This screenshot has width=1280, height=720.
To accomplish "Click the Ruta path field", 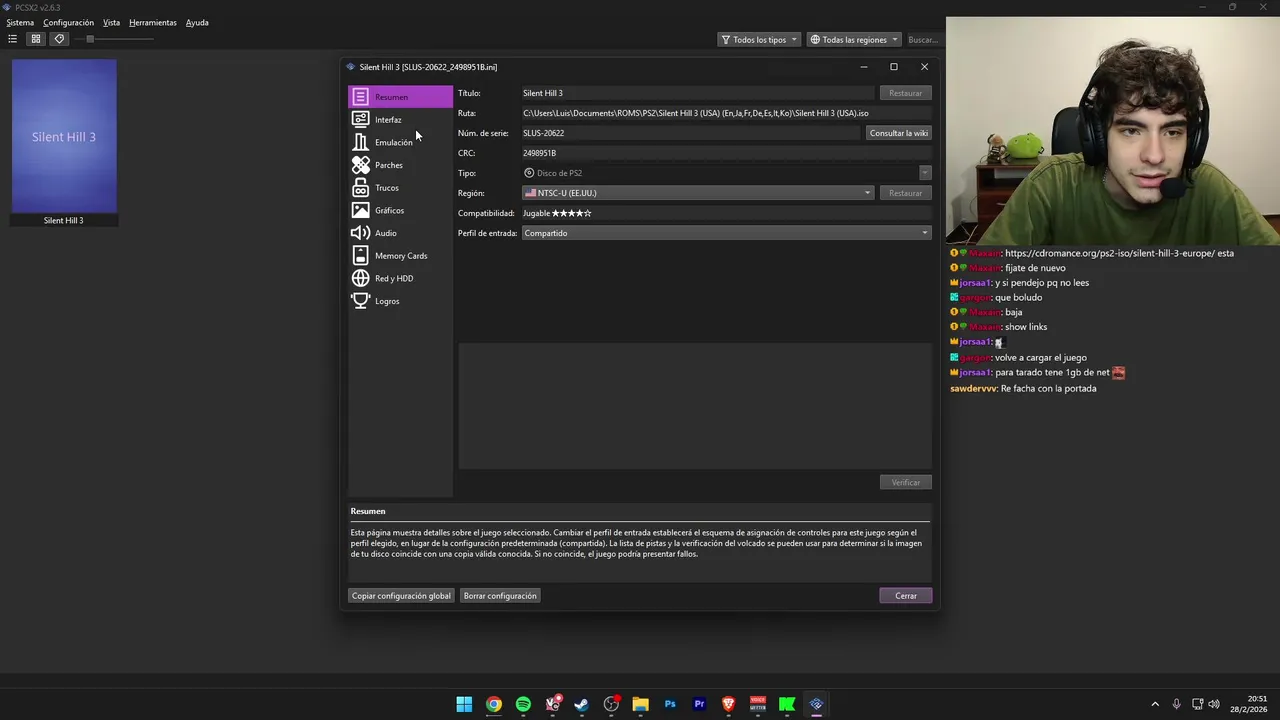I will 726,113.
